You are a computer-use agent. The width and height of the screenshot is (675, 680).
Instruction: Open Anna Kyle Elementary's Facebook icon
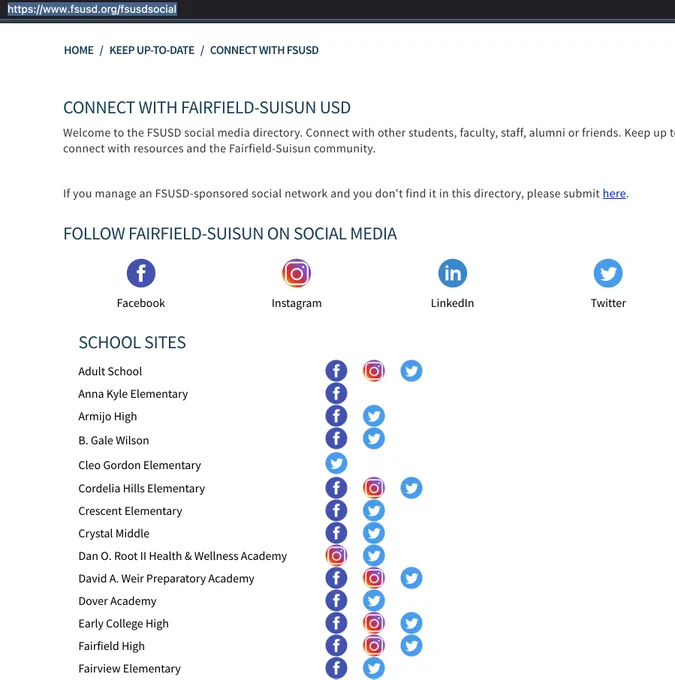tap(336, 393)
